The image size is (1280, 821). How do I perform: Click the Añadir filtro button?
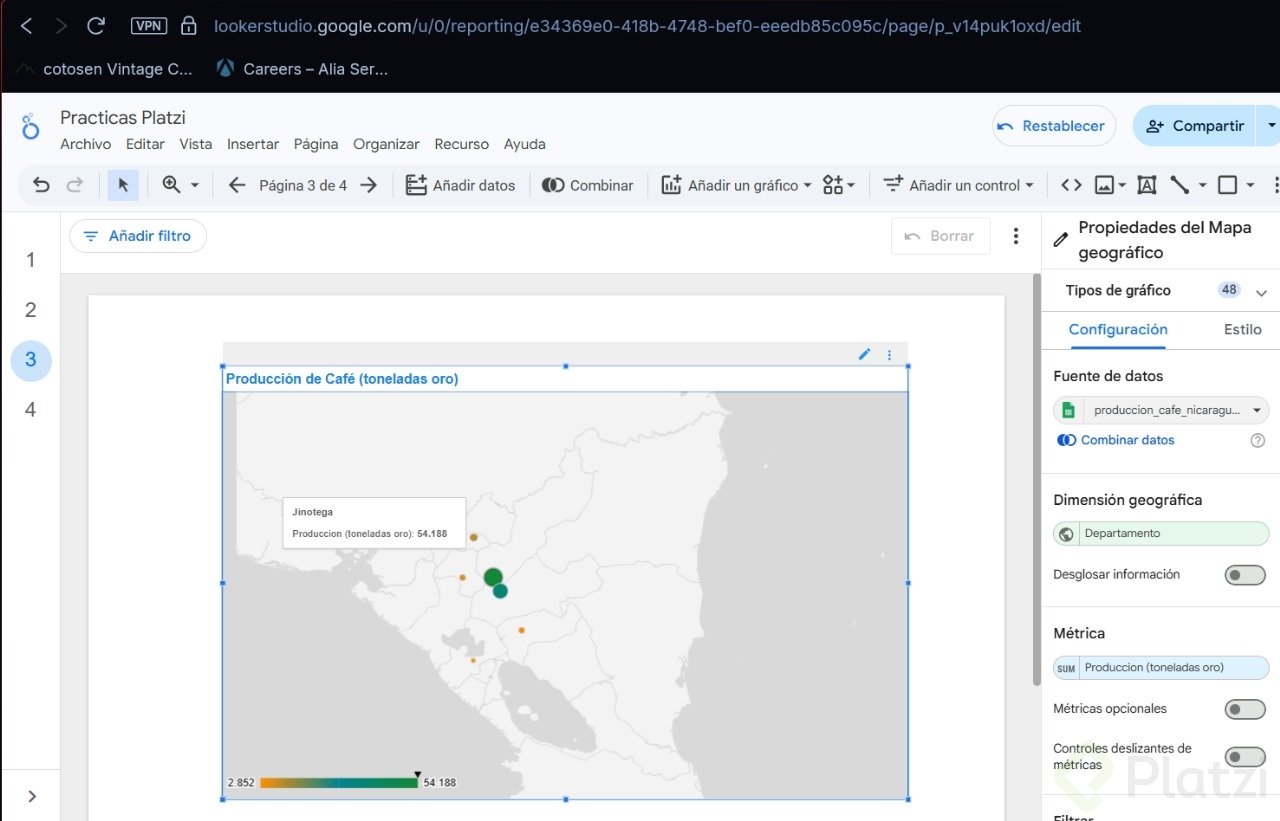pyautogui.click(x=138, y=236)
